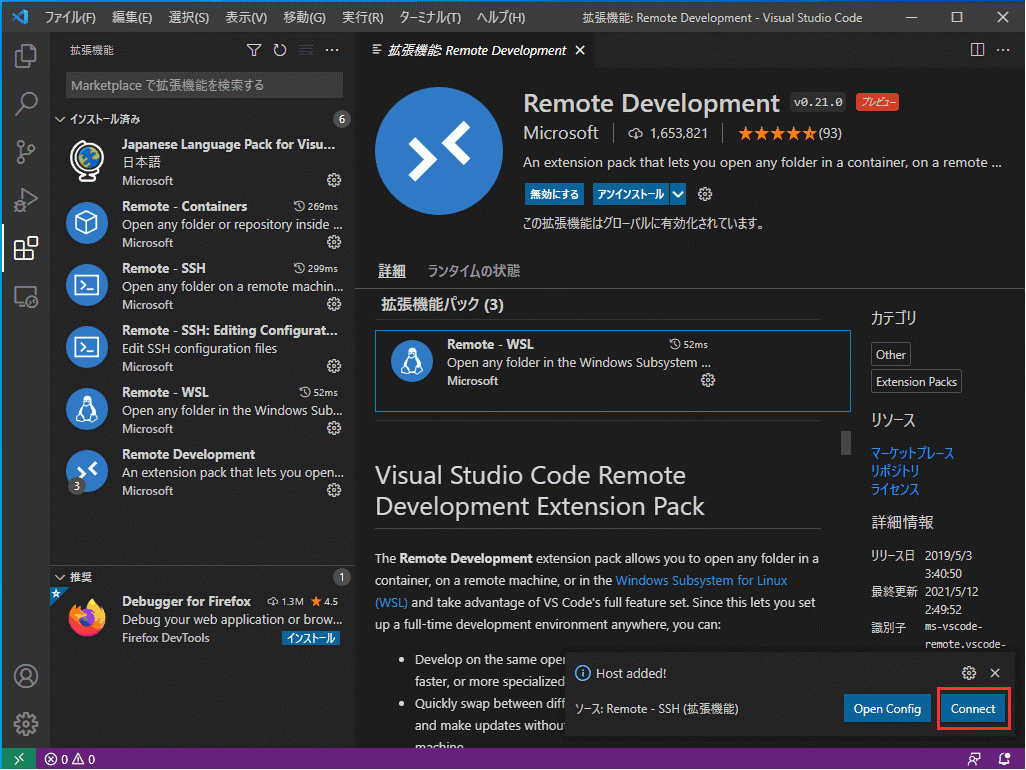This screenshot has height=770, width=1026.
Task: Open editor more actions menu
Action: point(1003,50)
